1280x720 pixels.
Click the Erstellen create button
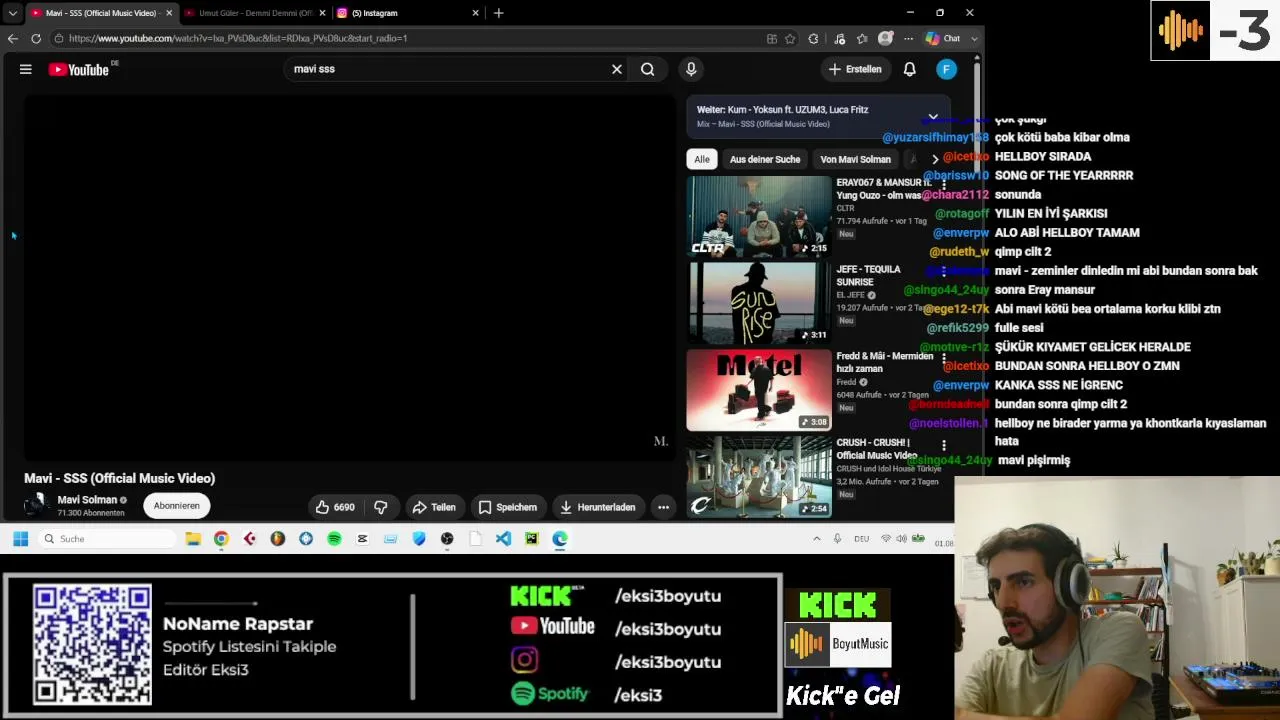coord(855,69)
